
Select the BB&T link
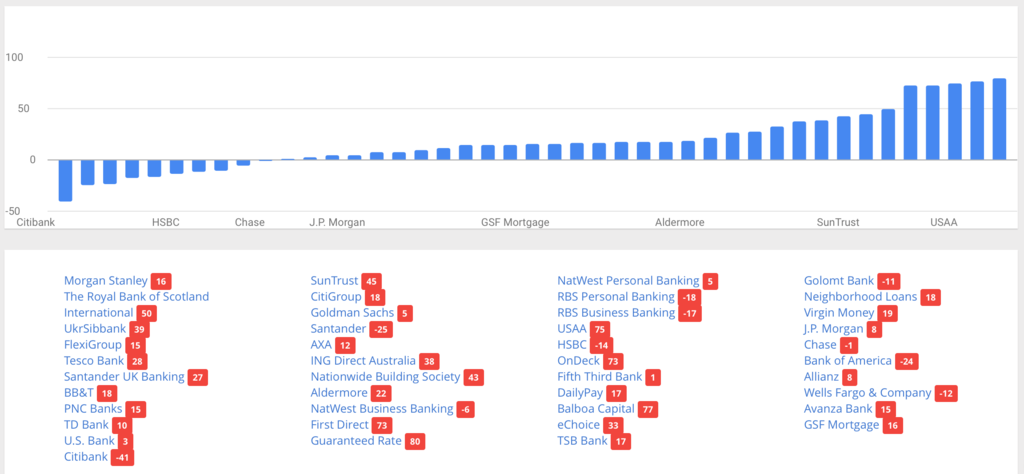79,392
